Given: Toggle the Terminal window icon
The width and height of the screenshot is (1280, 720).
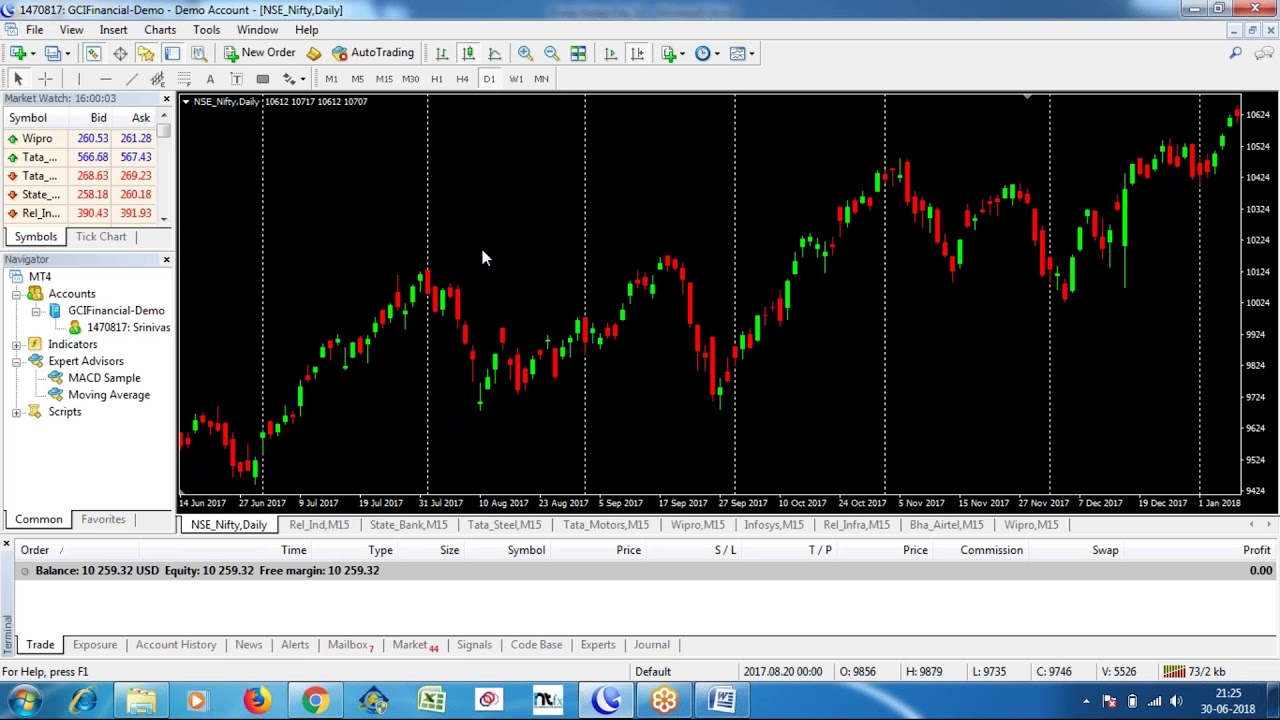Looking at the screenshot, I should (172, 53).
